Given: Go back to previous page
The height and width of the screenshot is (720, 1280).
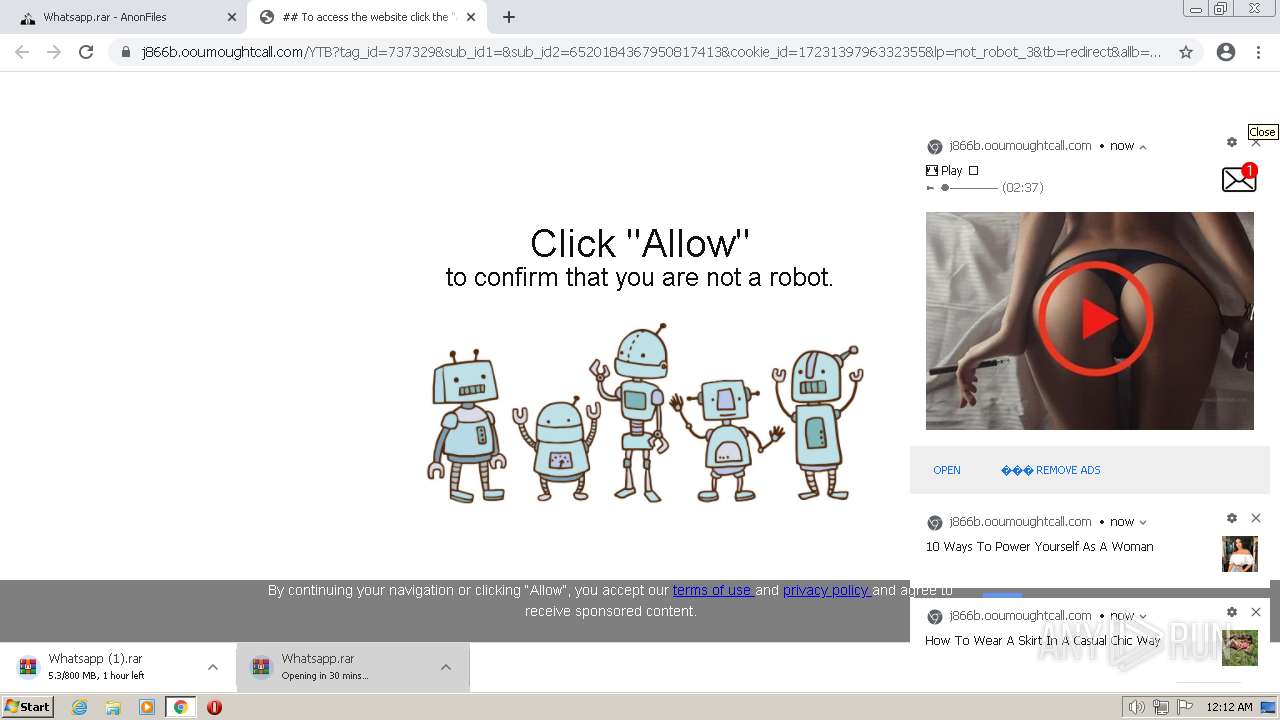Looking at the screenshot, I should pos(22,52).
